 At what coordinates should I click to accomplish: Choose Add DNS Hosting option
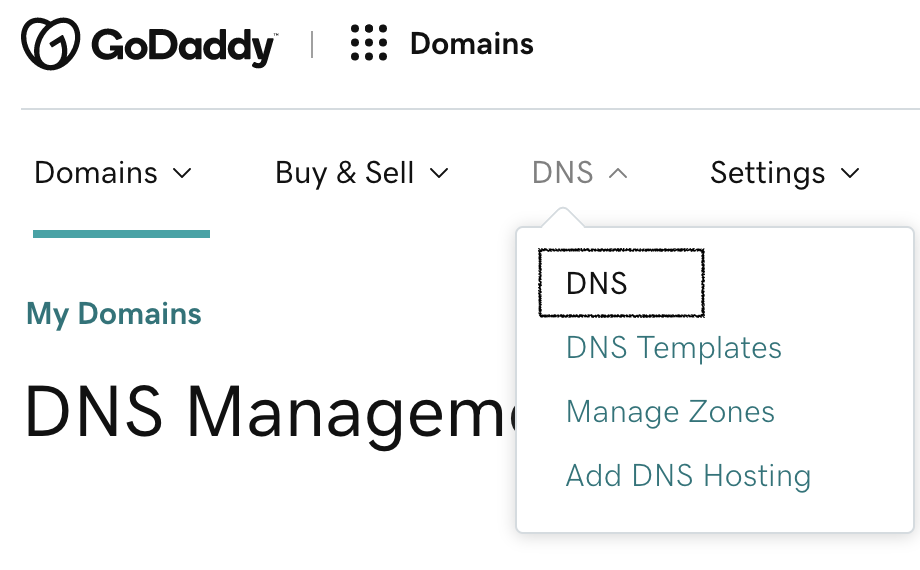[688, 476]
